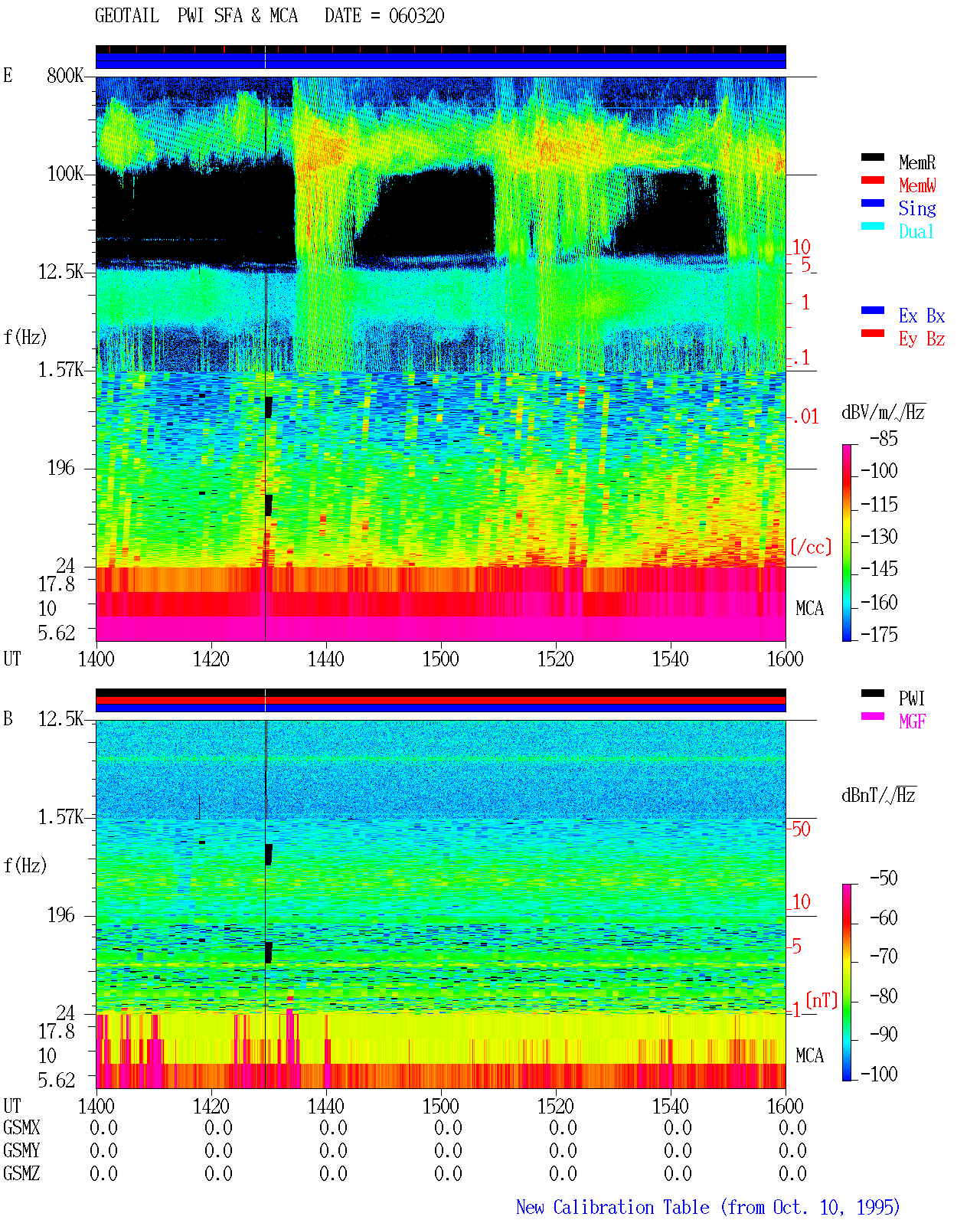Select the magenta MGF legend swatch
This screenshot has width=980, height=1220.
pyautogui.click(x=873, y=717)
